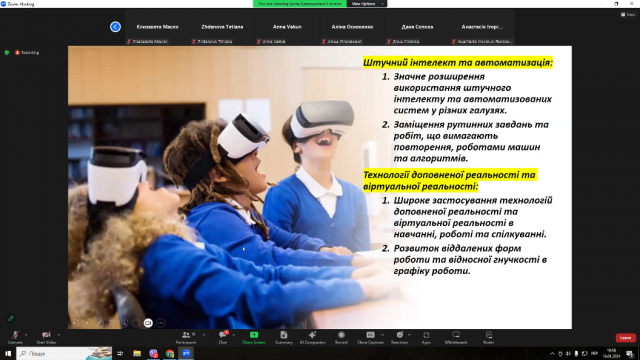Expand video options arrow beside Start Video

[x=59, y=335]
